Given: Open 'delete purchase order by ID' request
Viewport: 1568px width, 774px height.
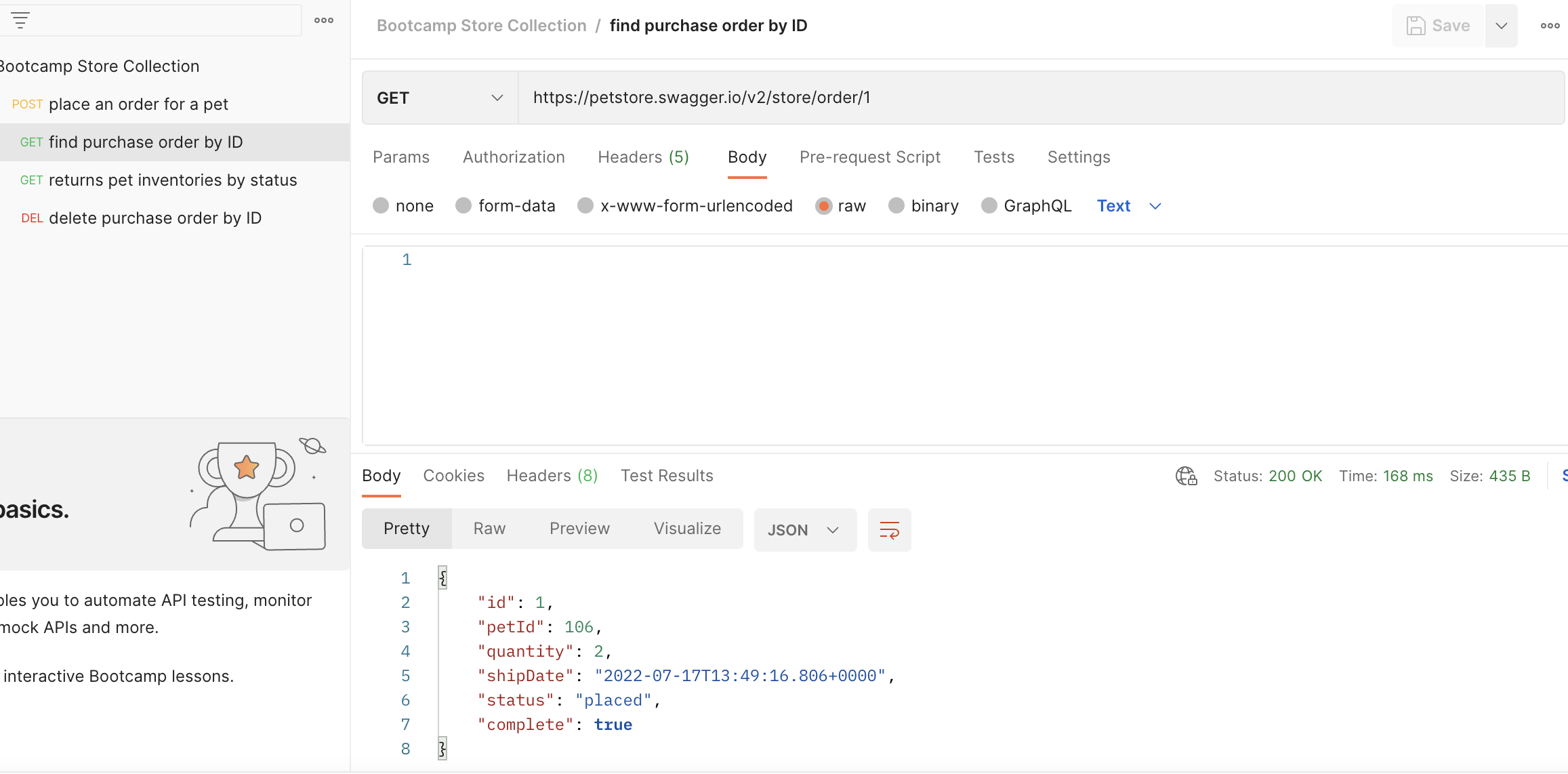Looking at the screenshot, I should [175, 218].
